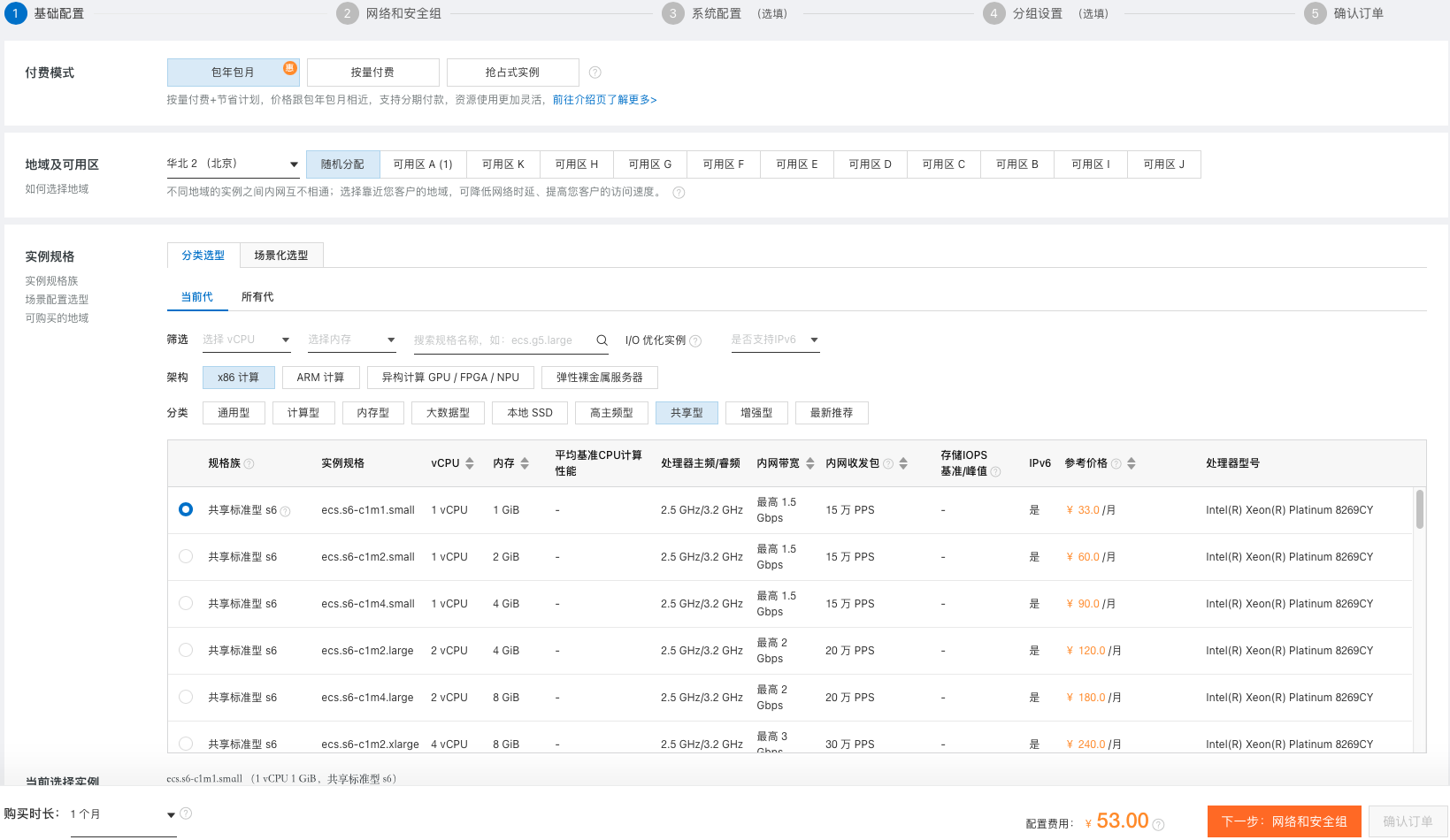Open 可购买的地域 sidebar link

(x=57, y=318)
